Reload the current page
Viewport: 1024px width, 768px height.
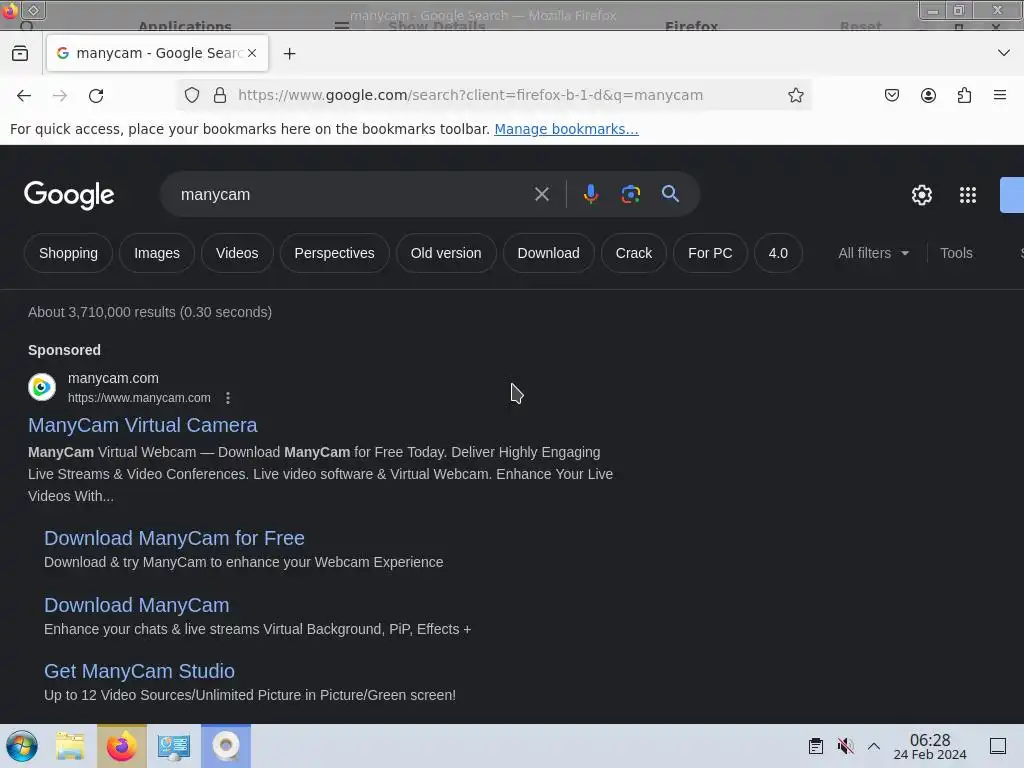(x=96, y=95)
